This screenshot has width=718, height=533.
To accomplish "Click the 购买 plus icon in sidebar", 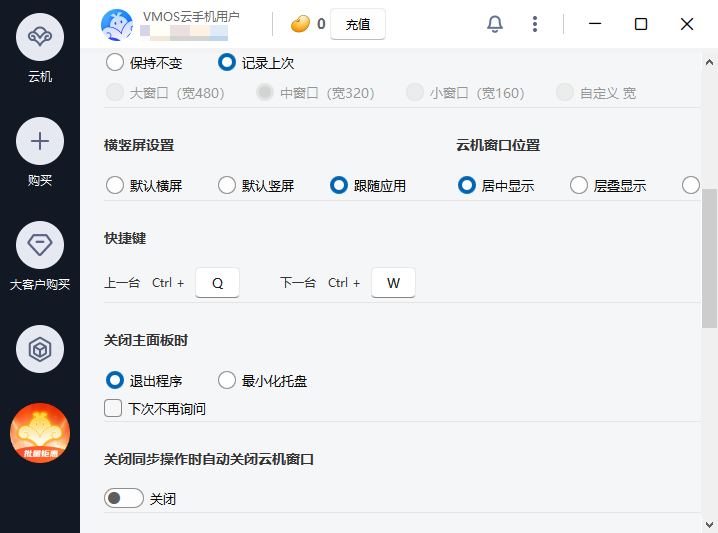I will coord(40,141).
